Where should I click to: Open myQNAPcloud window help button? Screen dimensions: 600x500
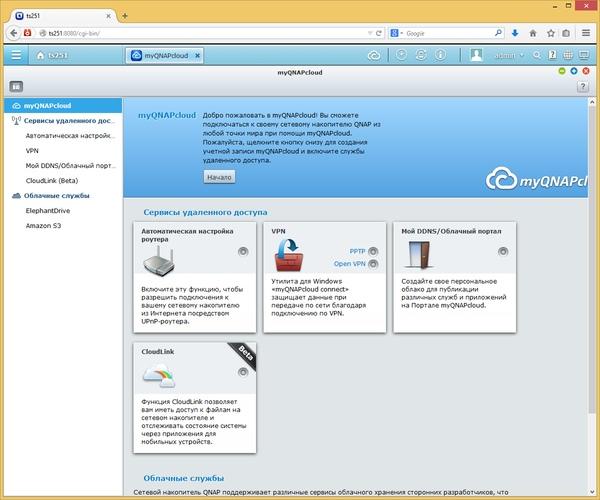582,86
